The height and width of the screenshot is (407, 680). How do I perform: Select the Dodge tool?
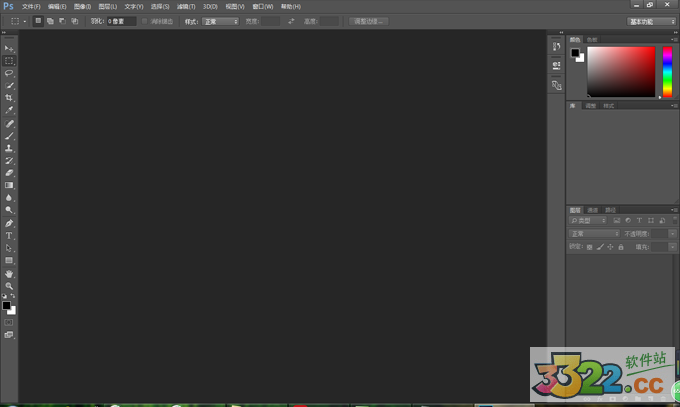point(9,210)
